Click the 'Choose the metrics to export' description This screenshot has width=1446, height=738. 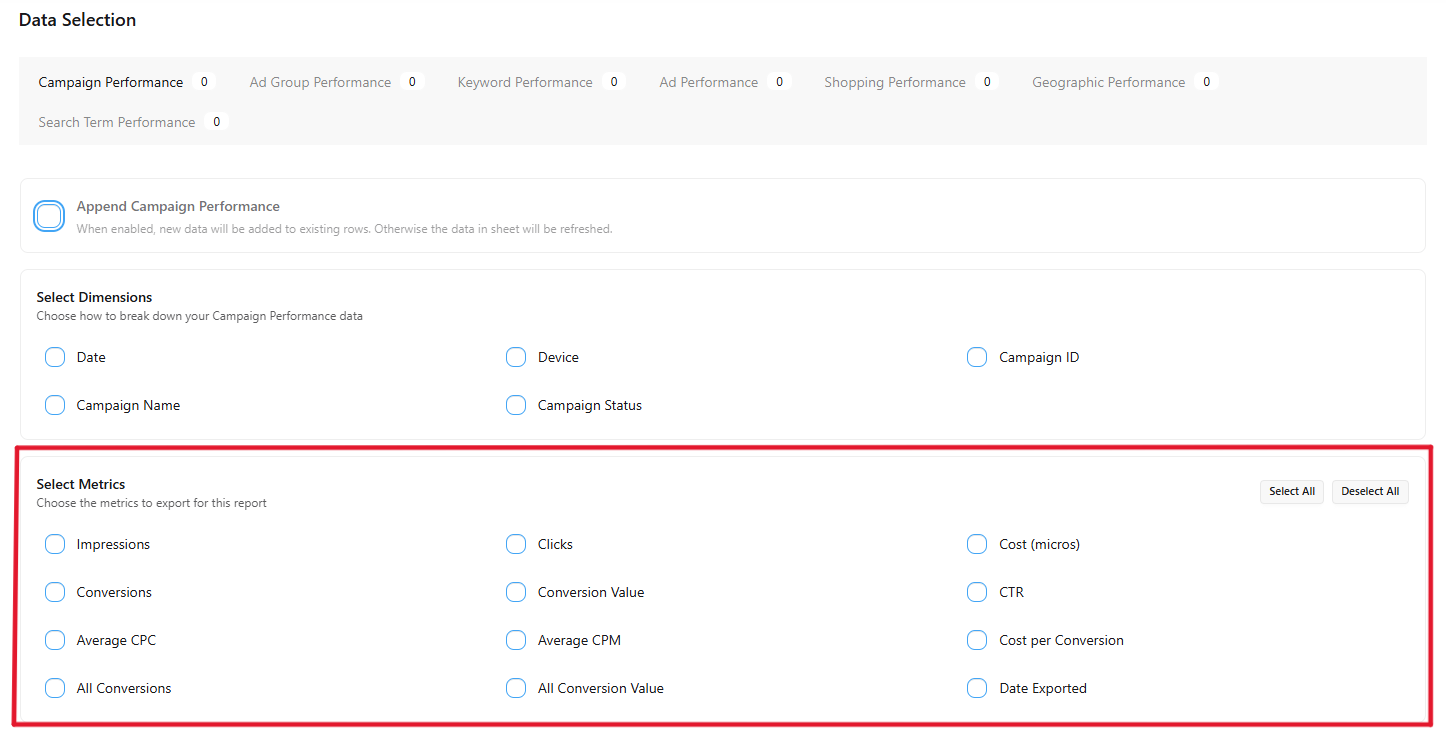point(152,503)
